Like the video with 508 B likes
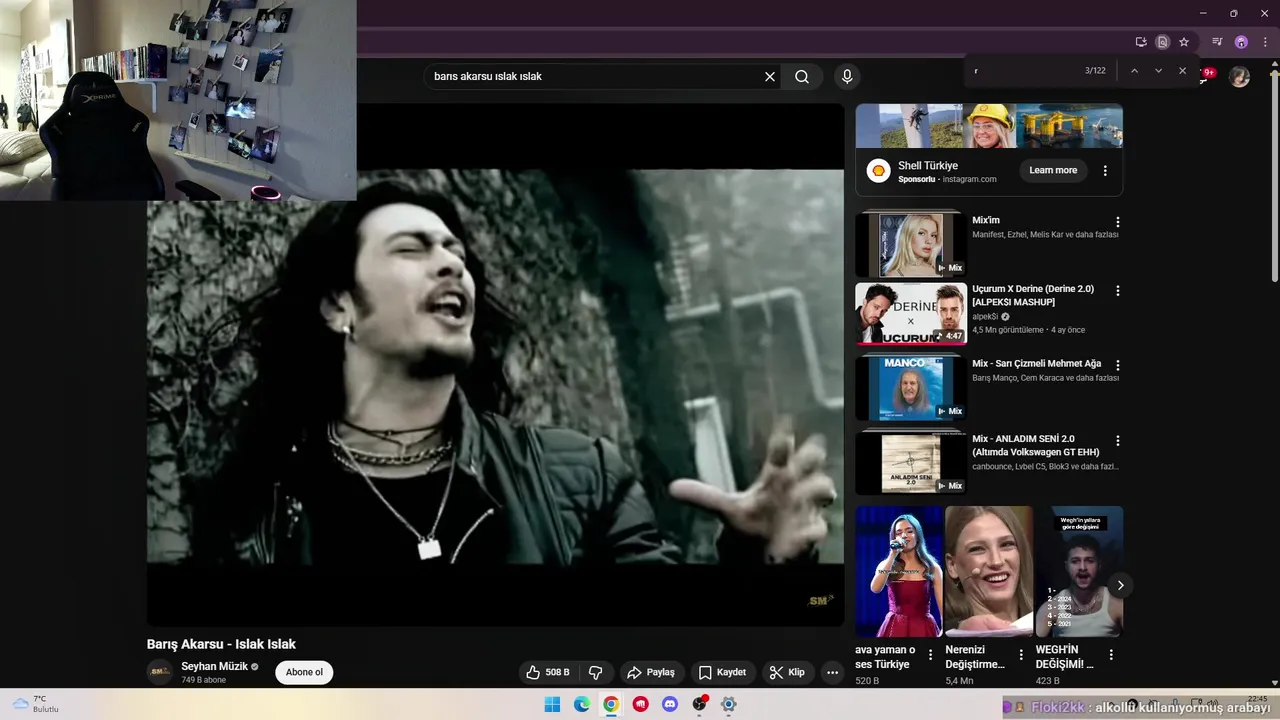This screenshot has width=1280, height=720. (x=548, y=673)
